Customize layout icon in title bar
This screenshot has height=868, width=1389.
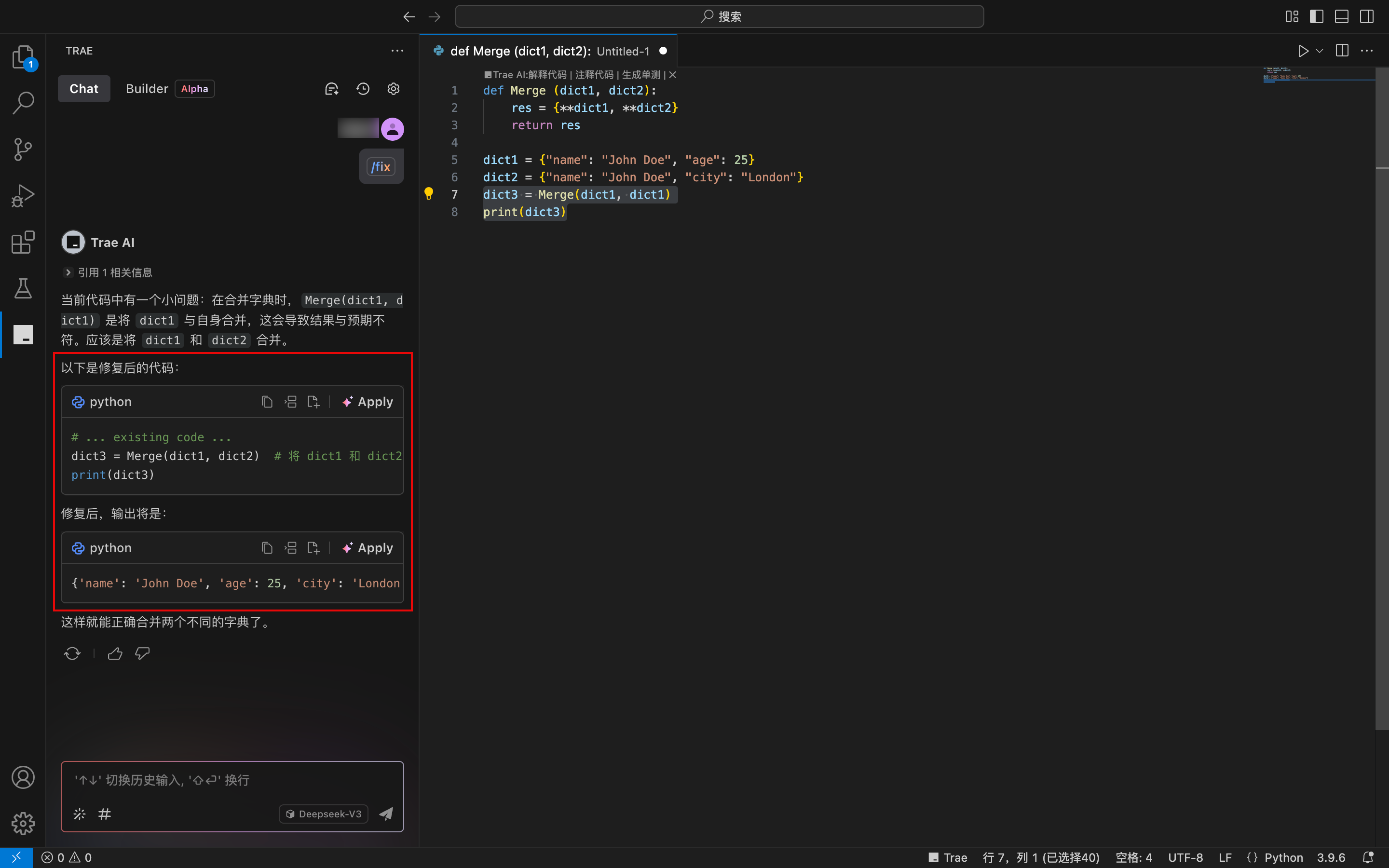click(x=1292, y=17)
